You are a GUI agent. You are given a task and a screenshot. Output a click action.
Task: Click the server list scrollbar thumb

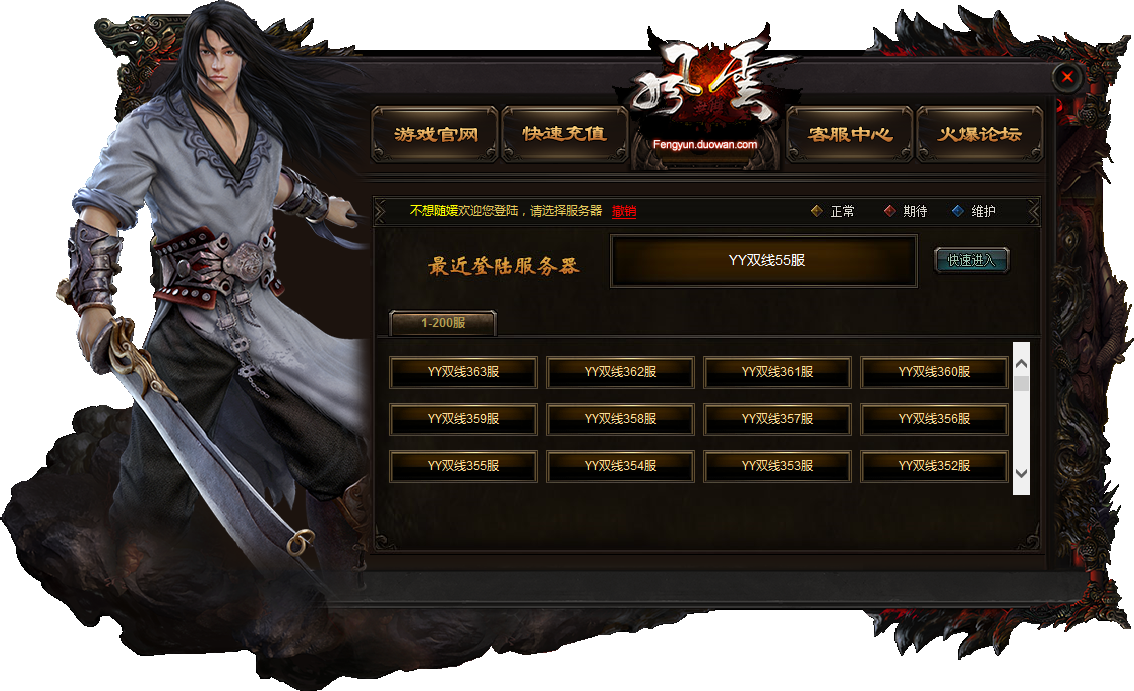(1021, 383)
